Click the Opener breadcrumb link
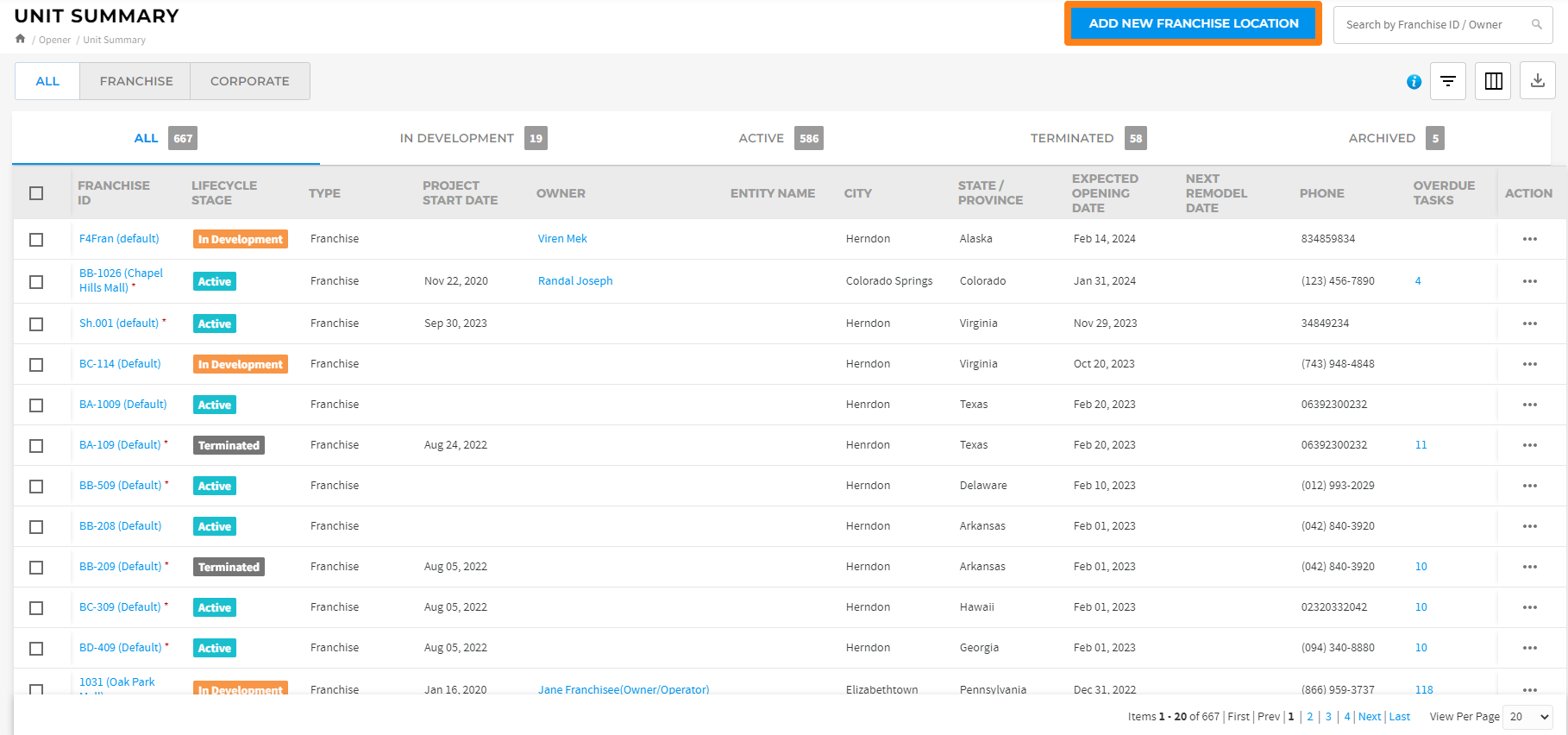This screenshot has width=1568, height=735. click(x=55, y=40)
